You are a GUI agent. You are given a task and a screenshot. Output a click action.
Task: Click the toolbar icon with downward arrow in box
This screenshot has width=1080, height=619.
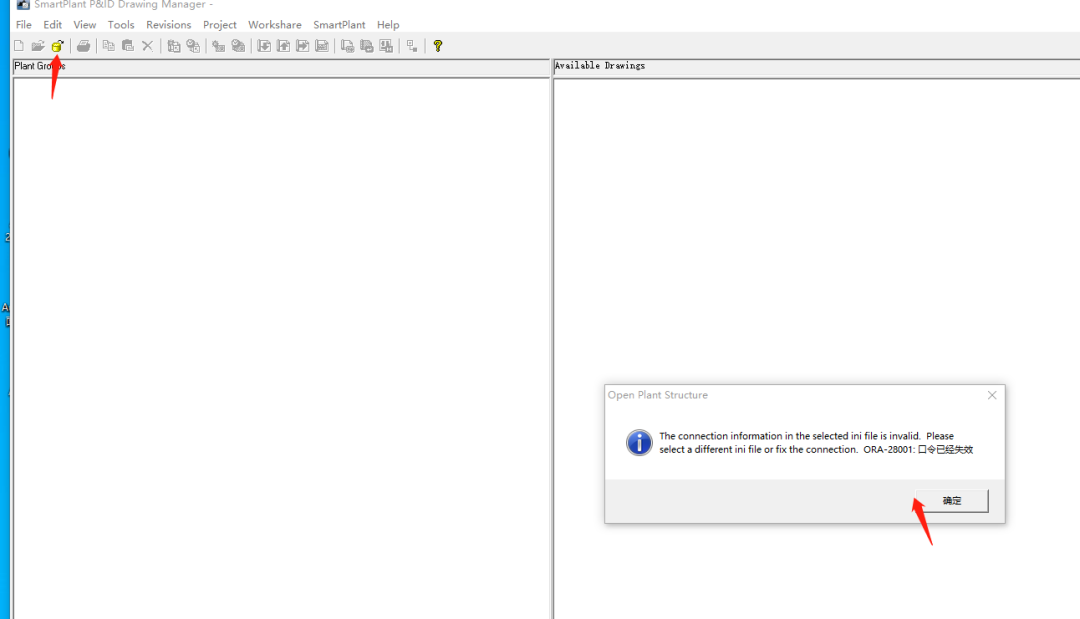pyautogui.click(x=264, y=46)
